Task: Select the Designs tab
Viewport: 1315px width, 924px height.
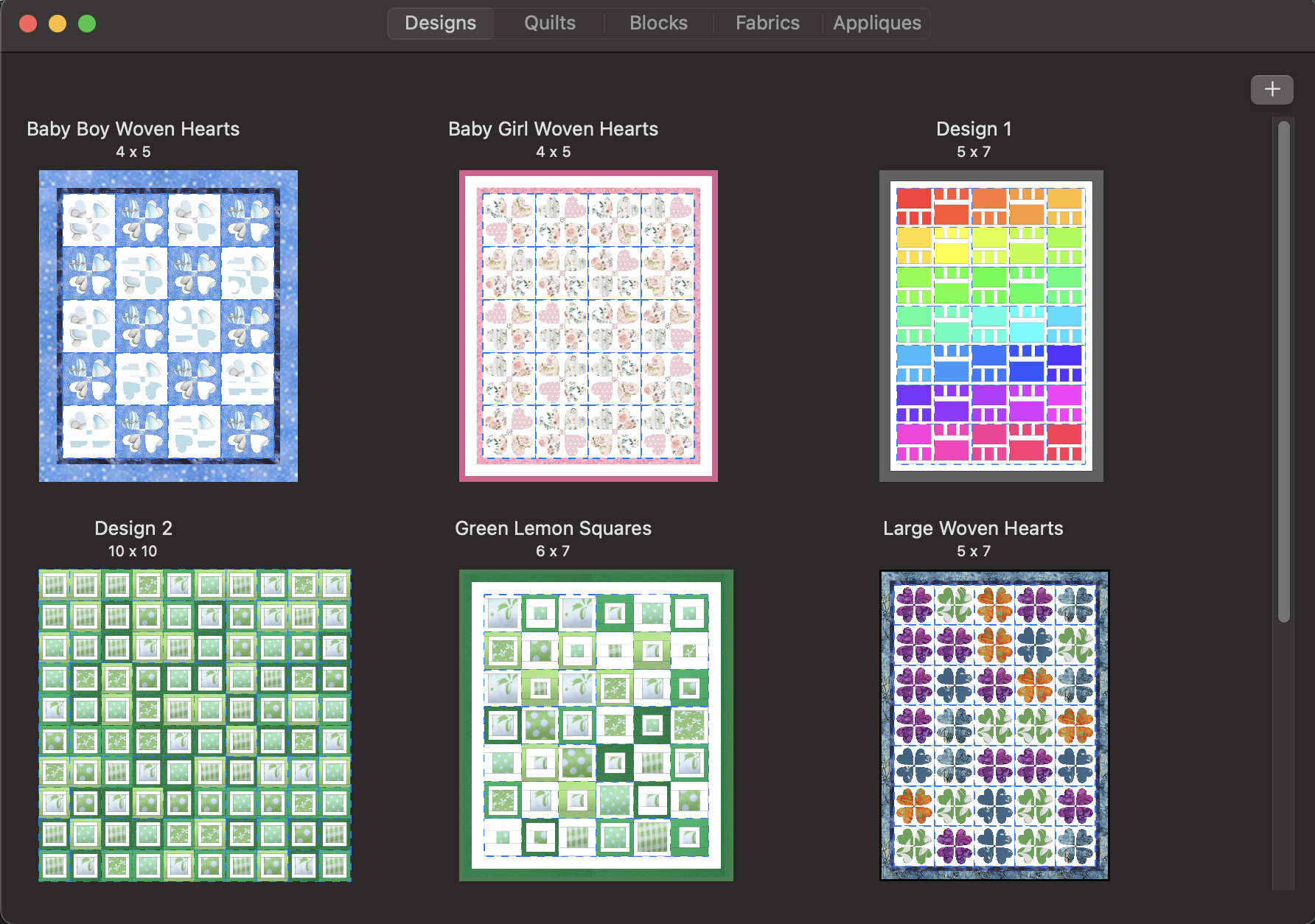Action: [x=440, y=23]
